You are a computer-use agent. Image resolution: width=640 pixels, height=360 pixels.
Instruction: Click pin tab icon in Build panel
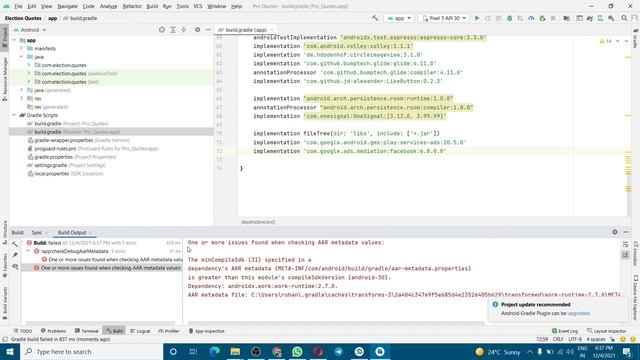pyautogui.click(x=15, y=255)
